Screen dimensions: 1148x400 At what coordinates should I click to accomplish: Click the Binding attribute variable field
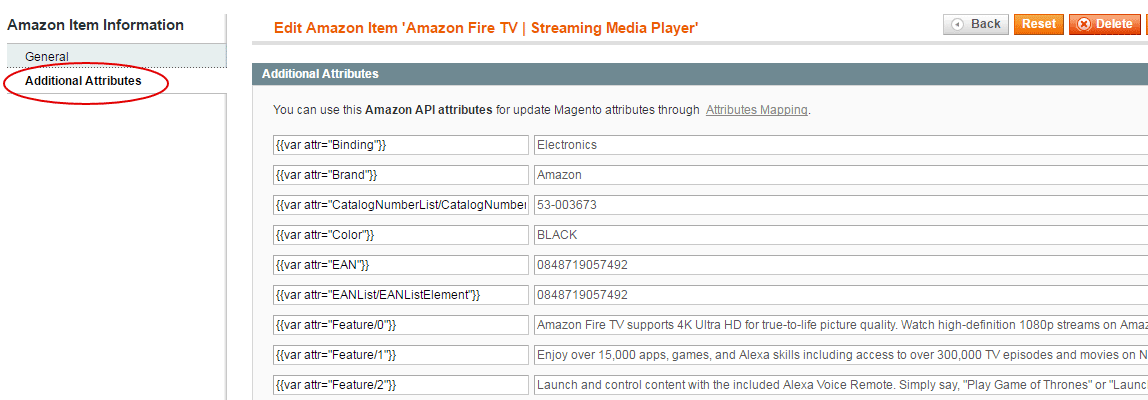[x=400, y=144]
